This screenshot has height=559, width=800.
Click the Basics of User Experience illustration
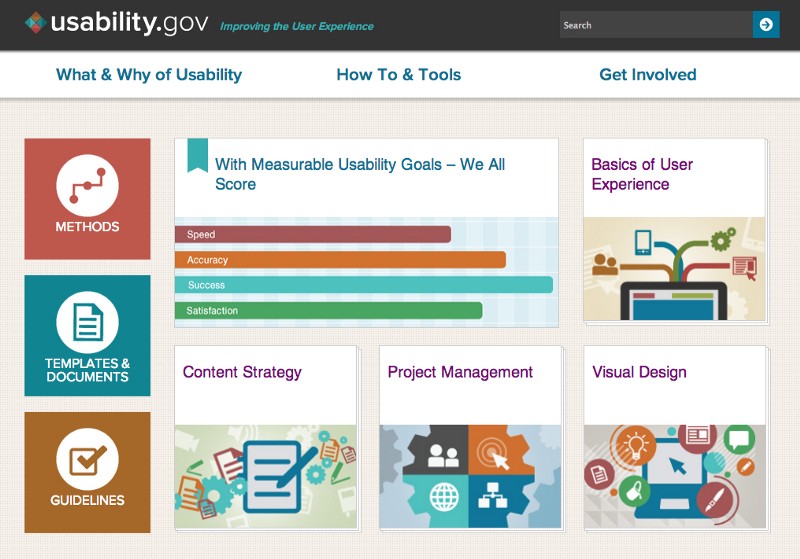[674, 269]
